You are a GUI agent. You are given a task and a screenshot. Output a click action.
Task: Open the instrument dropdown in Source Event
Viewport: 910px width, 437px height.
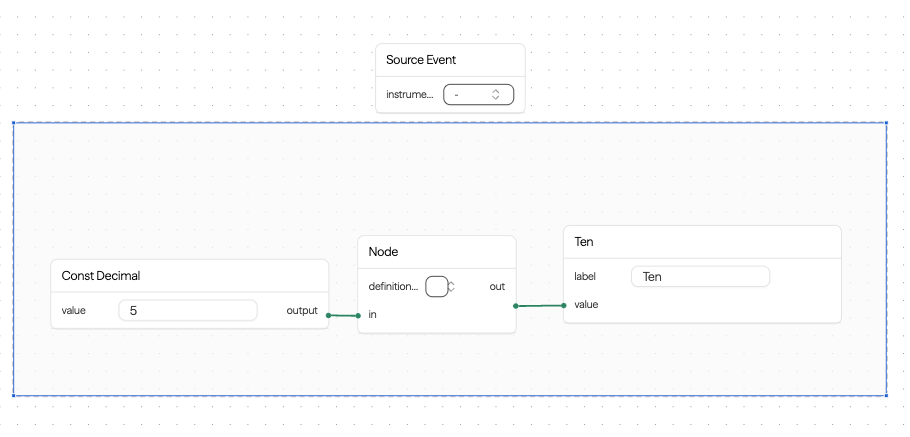pos(478,95)
